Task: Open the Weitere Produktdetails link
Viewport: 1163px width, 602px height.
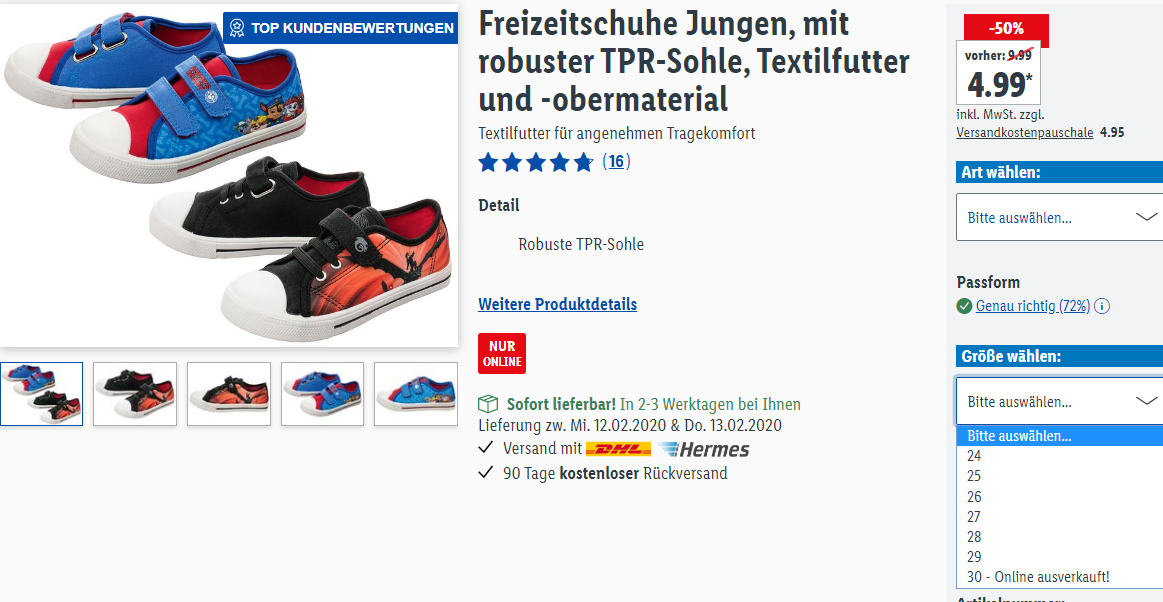Action: (558, 304)
